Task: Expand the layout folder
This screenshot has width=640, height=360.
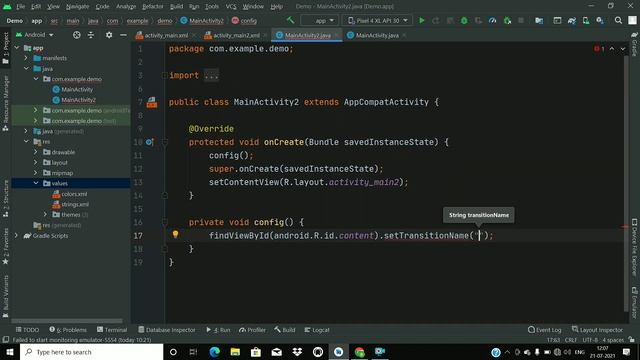Action: (x=36, y=162)
